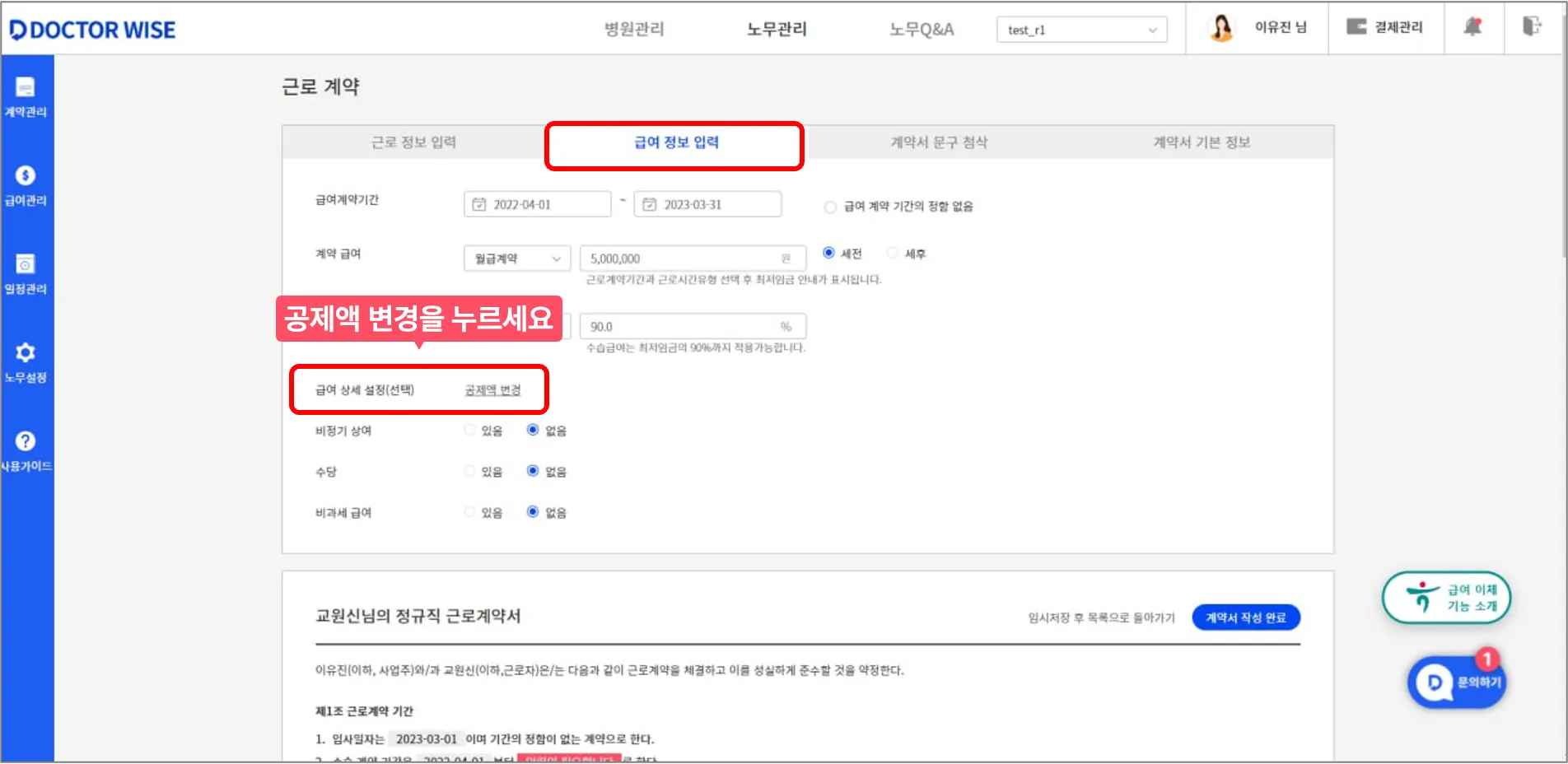The width and height of the screenshot is (1568, 764).
Task: Click the 2023-03-31 end date field
Action: [x=707, y=204]
